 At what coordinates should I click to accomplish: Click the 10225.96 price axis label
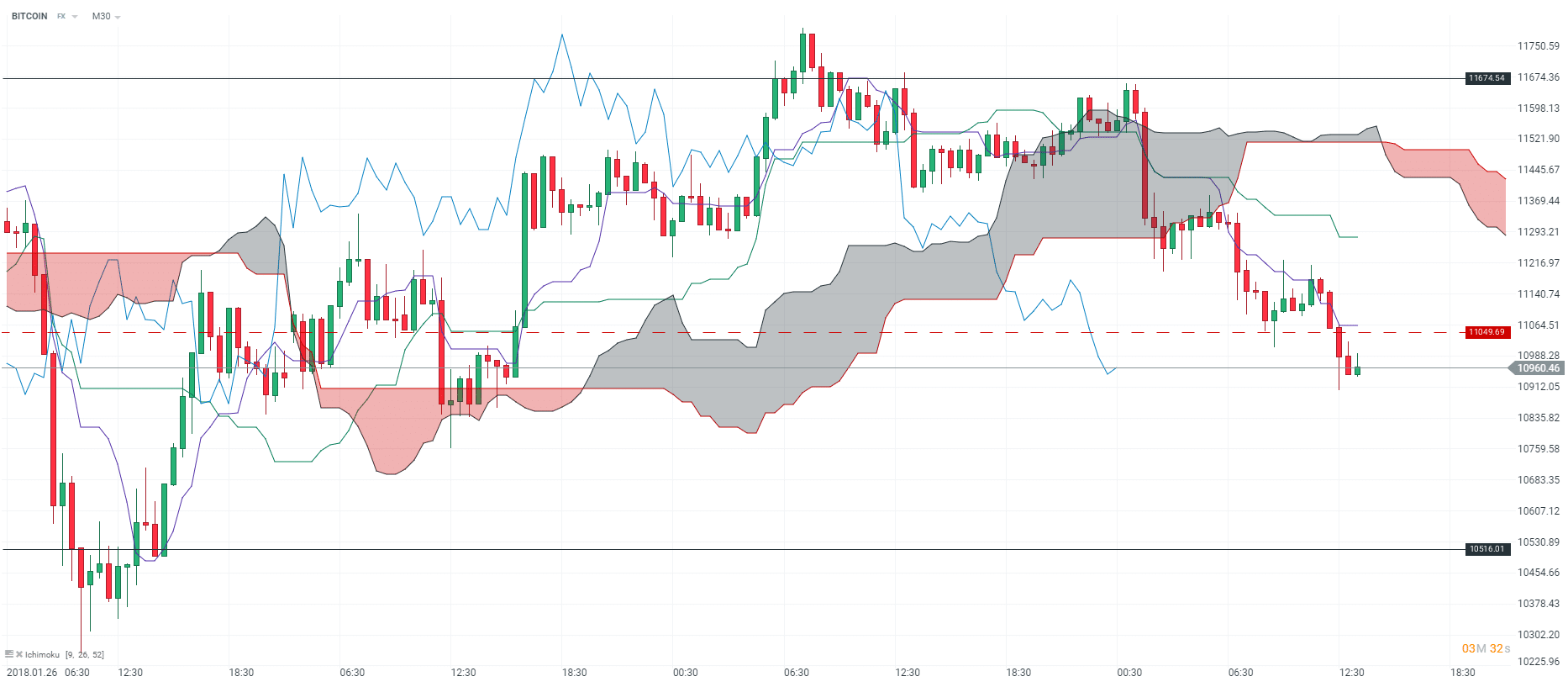1538,662
